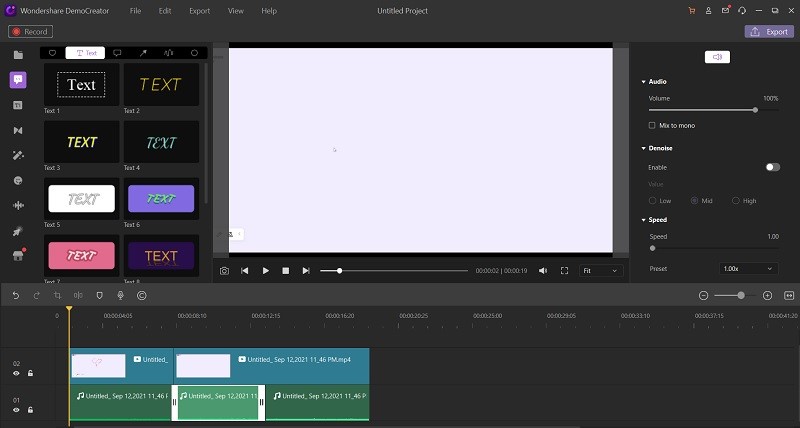Open the Cursor effects sidebar icon

coord(18,231)
